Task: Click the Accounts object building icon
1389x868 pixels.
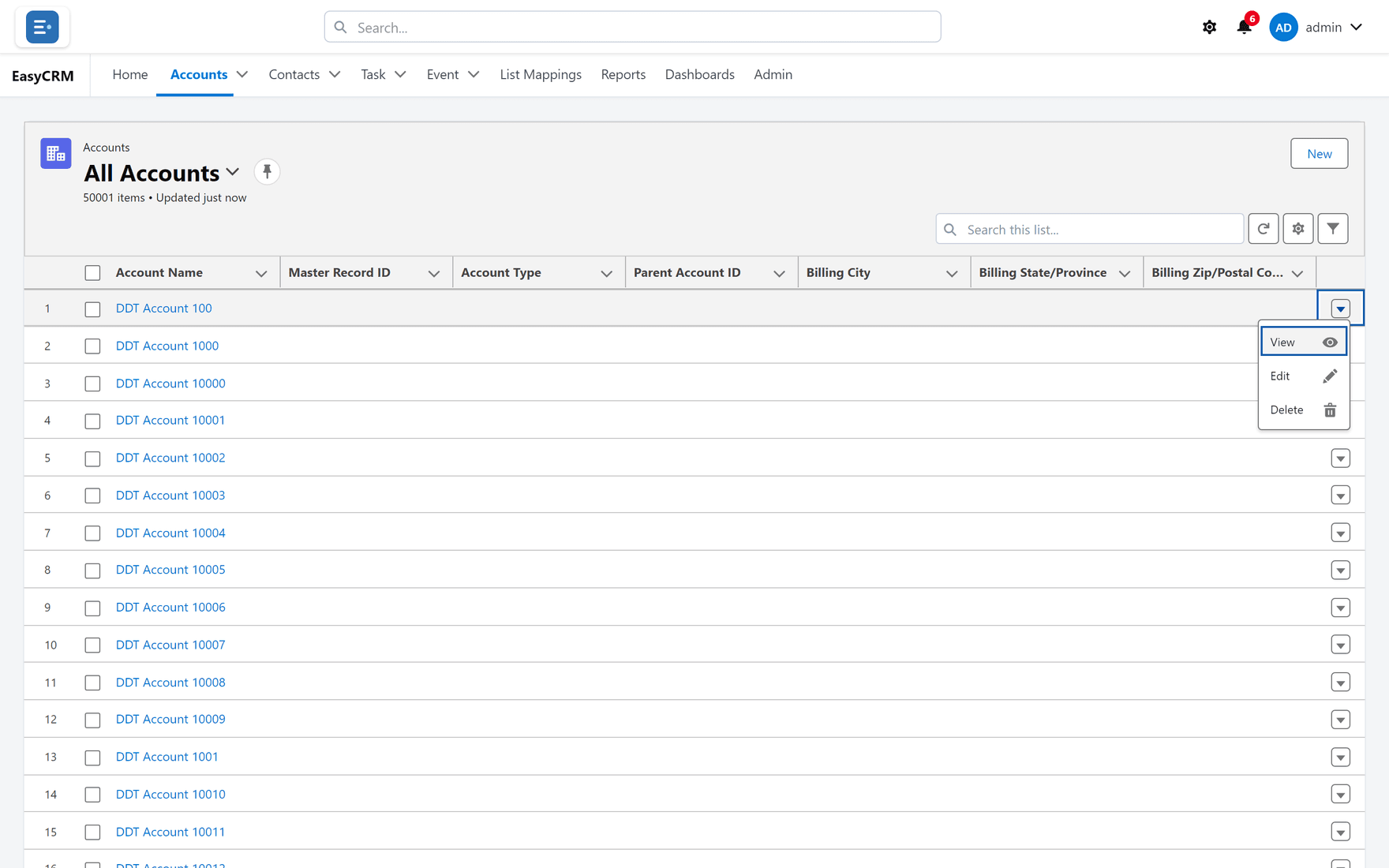Action: point(55,154)
